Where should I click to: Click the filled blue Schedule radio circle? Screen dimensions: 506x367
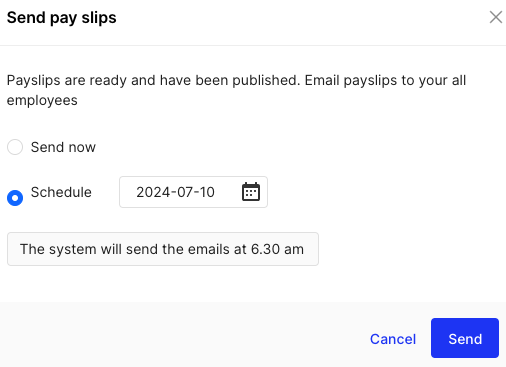pos(15,198)
